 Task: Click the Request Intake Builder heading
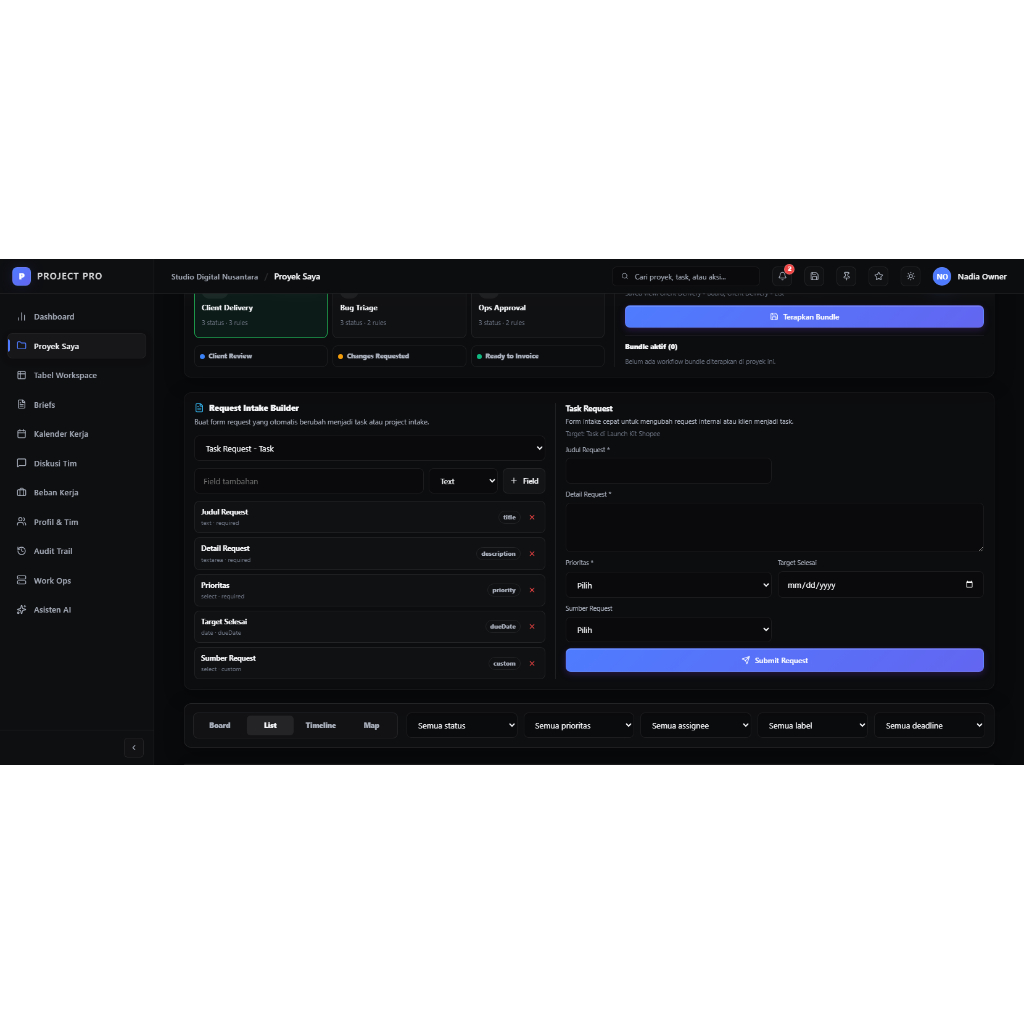[253, 408]
